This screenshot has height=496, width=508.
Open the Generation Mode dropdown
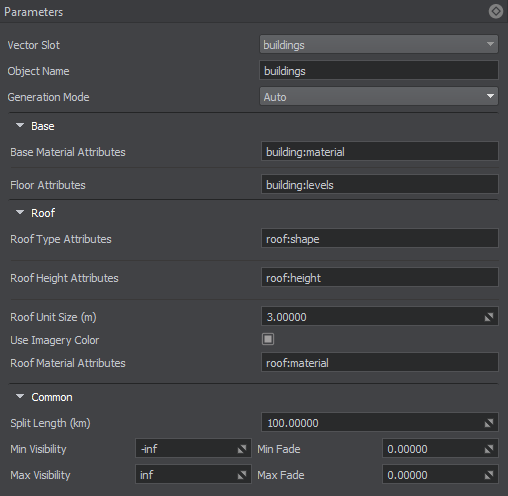[x=379, y=96]
